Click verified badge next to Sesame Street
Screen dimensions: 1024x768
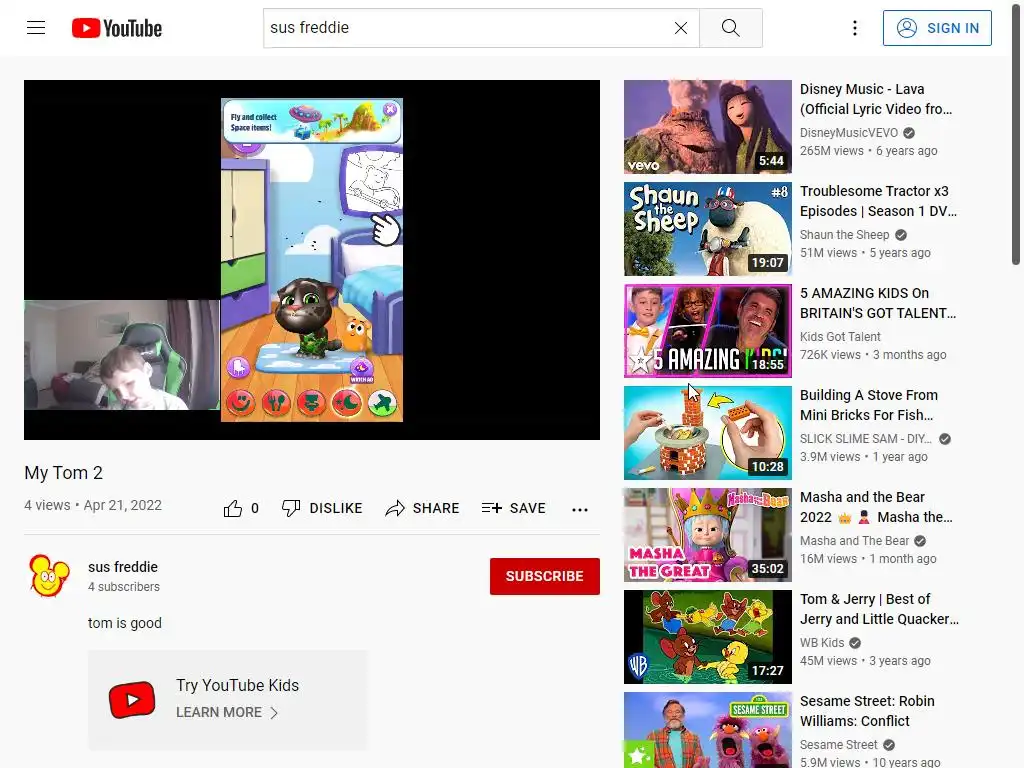coord(889,744)
